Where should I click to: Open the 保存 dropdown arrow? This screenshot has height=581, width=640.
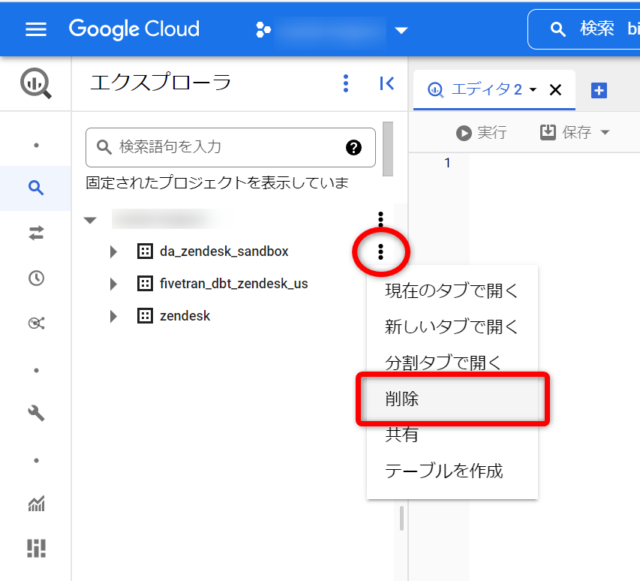[605, 132]
